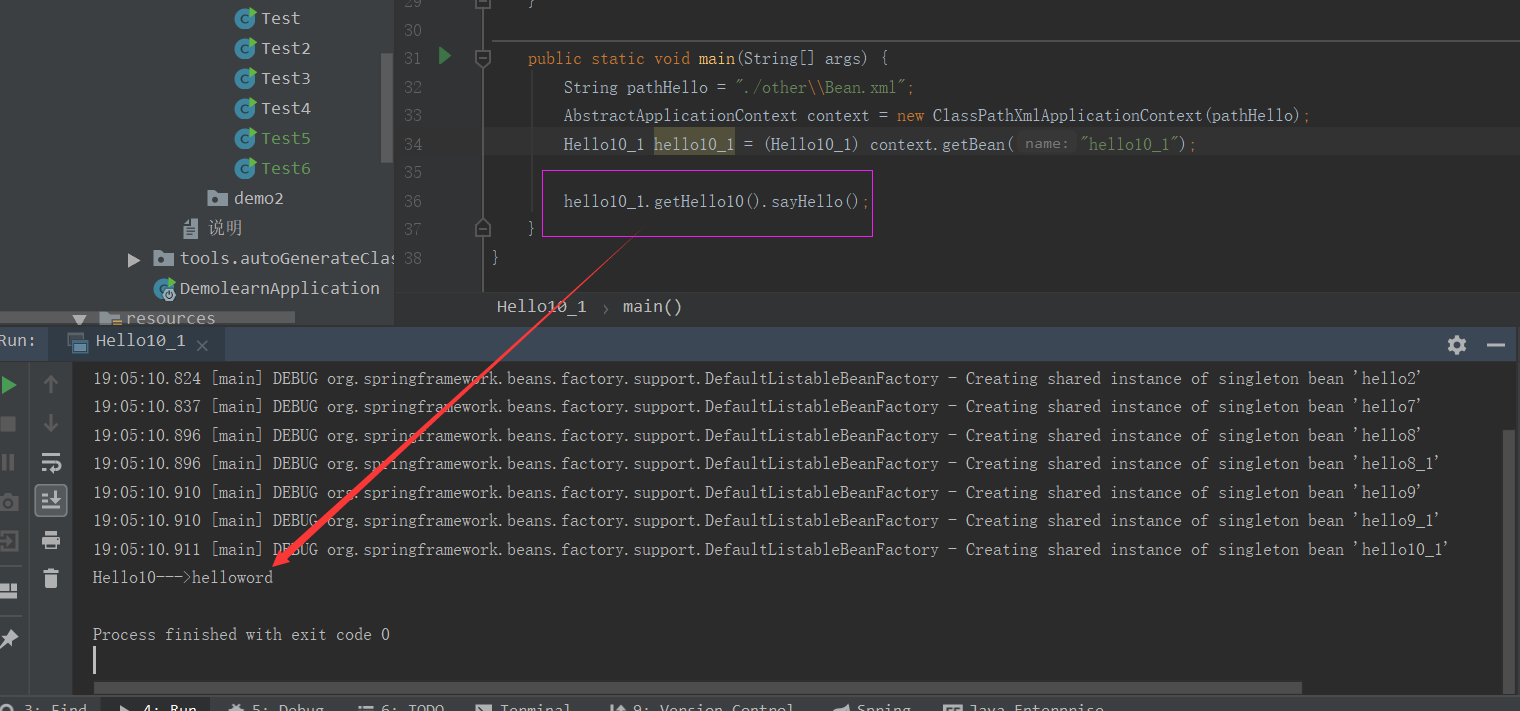
Task: Click the highlighted hello10_1 variable on line 34
Action: [694, 144]
